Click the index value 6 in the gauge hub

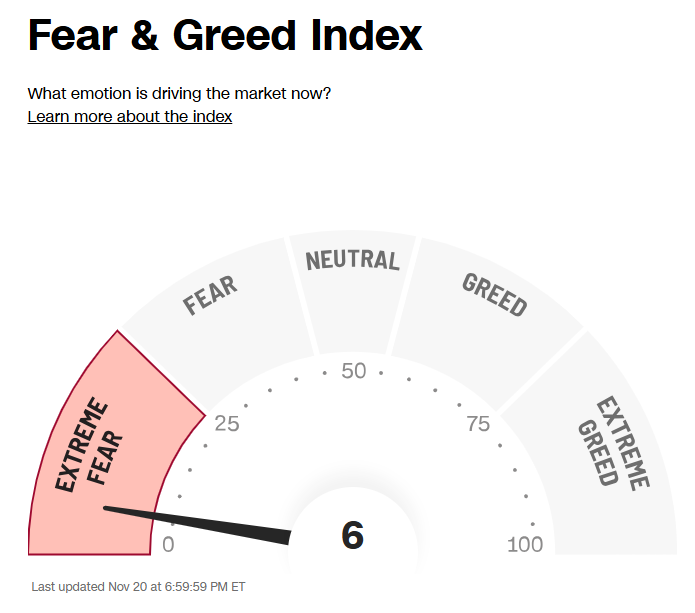pos(352,536)
